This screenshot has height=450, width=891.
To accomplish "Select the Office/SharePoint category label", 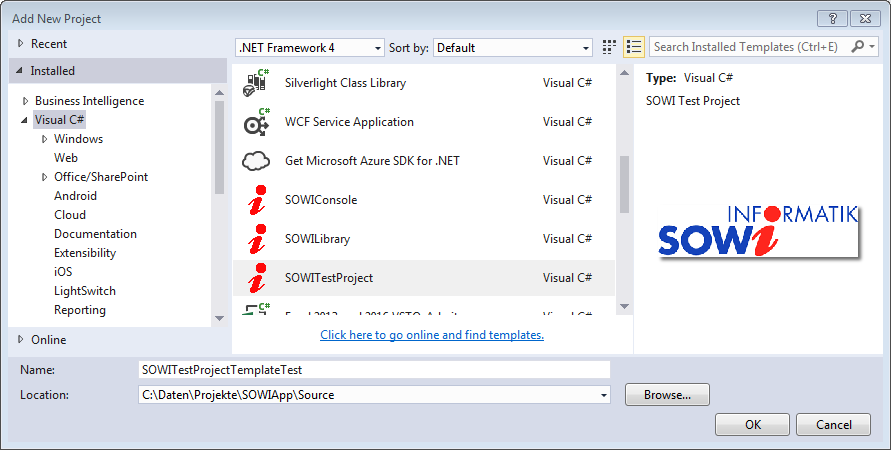I will [101, 177].
